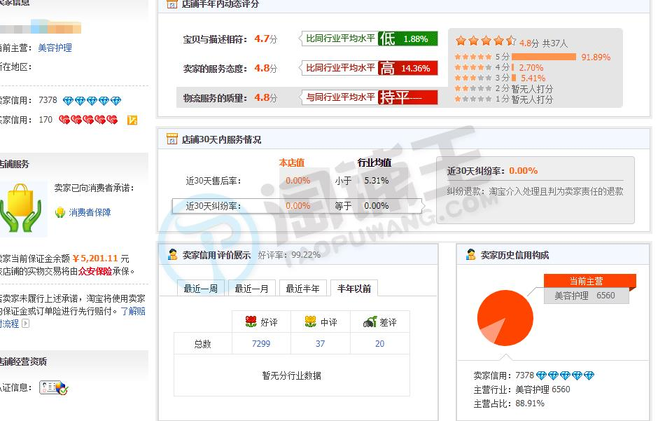Click the 认证信息 ID card icon

[52, 387]
